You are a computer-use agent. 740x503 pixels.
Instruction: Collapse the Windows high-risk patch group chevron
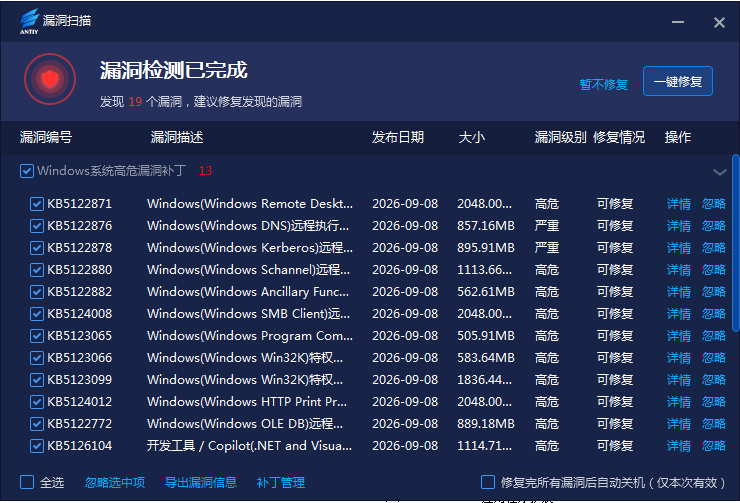pyautogui.click(x=719, y=172)
